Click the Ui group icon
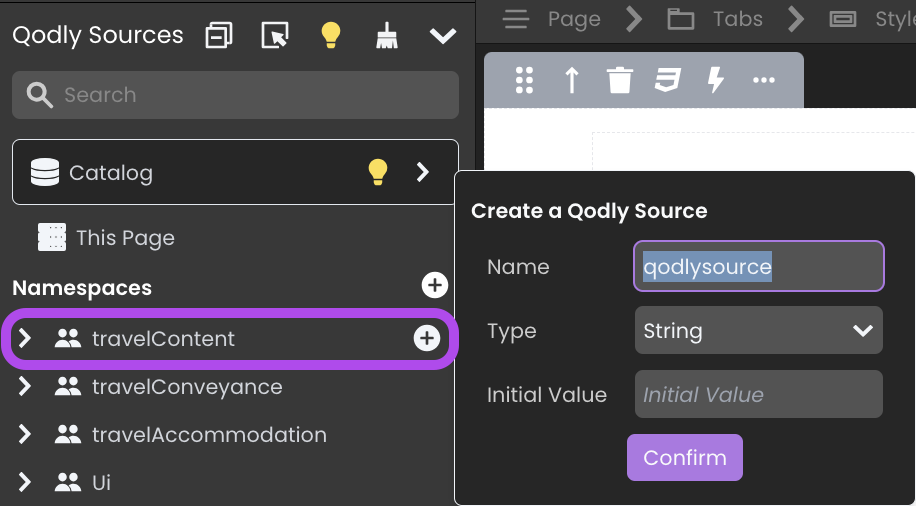This screenshot has width=916, height=506. click(68, 482)
